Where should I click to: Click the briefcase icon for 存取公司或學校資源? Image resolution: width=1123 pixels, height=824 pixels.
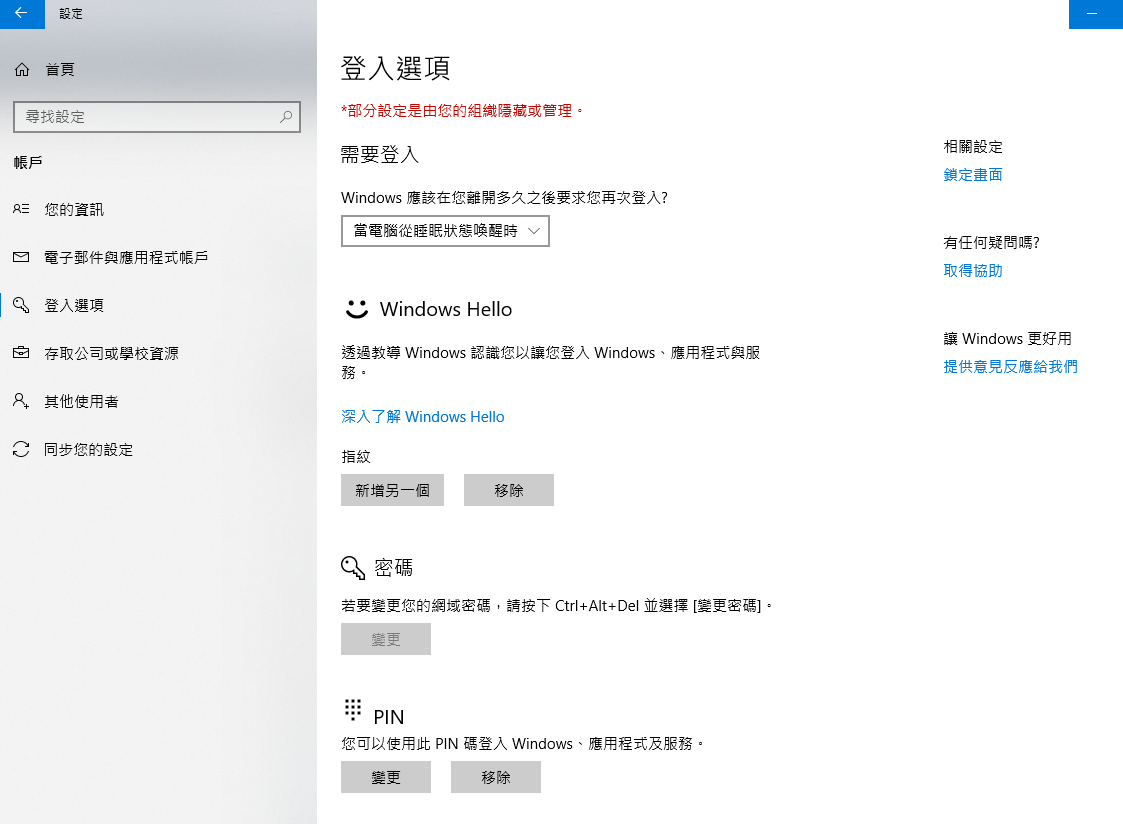pyautogui.click(x=21, y=353)
